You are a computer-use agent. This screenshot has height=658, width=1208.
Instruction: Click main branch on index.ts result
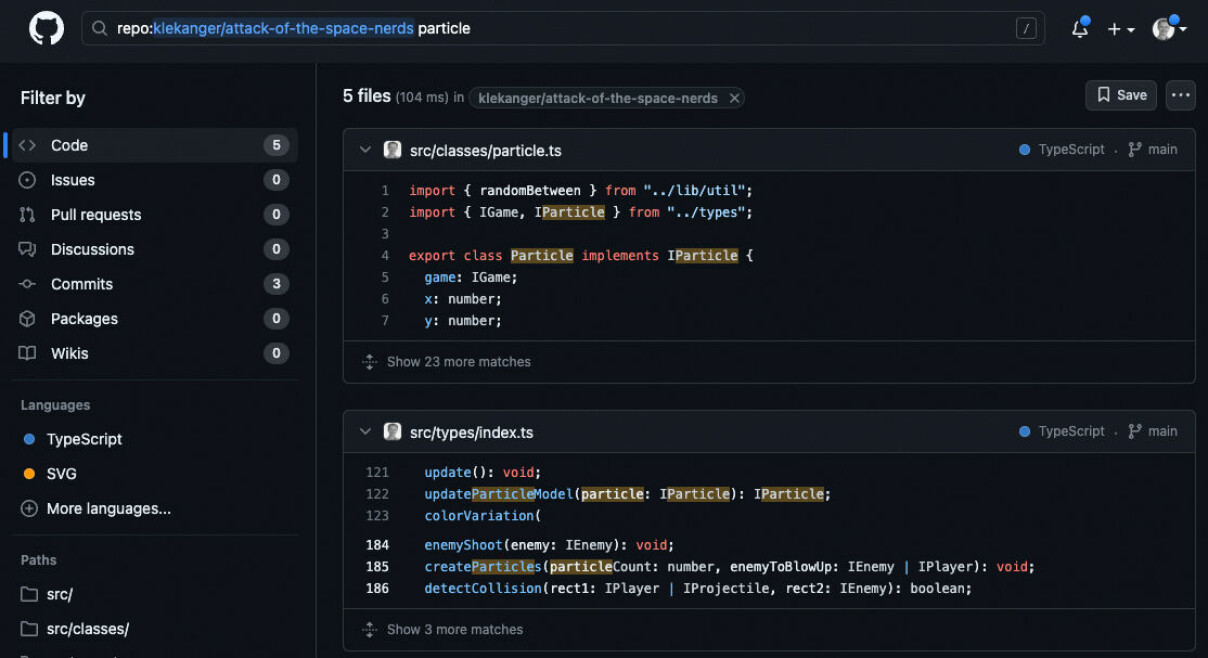(1162, 431)
